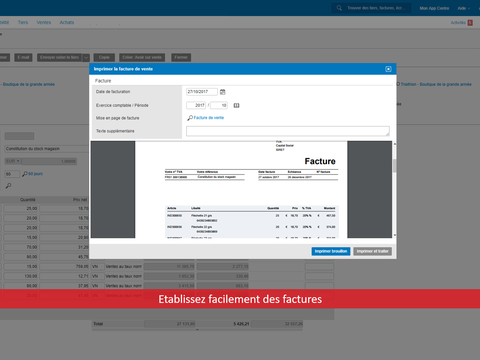Click into the Texte supplémentaire field
The width and height of the screenshot is (480, 360).
coord(288,131)
